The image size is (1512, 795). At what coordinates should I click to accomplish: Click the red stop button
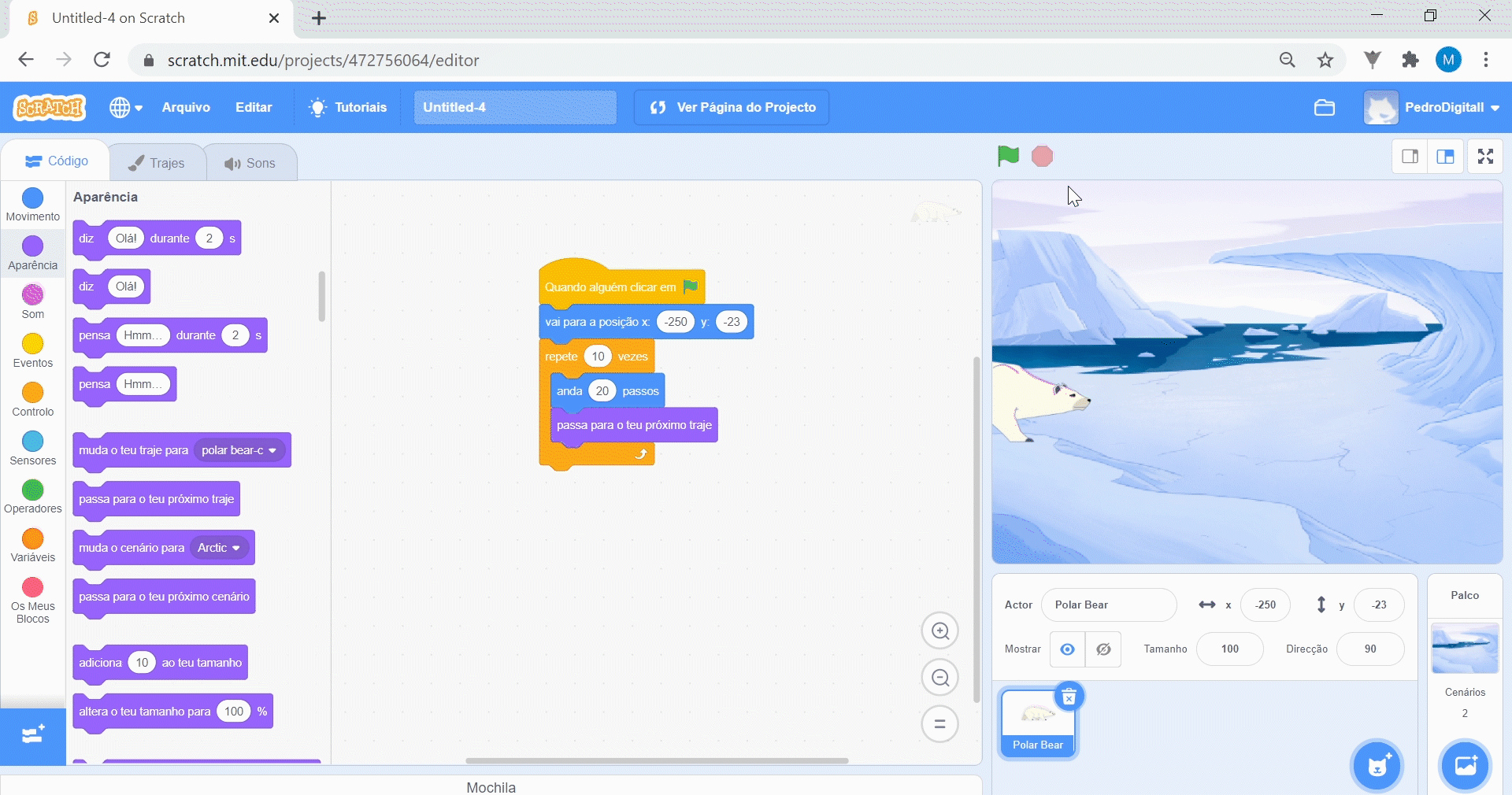(x=1042, y=157)
